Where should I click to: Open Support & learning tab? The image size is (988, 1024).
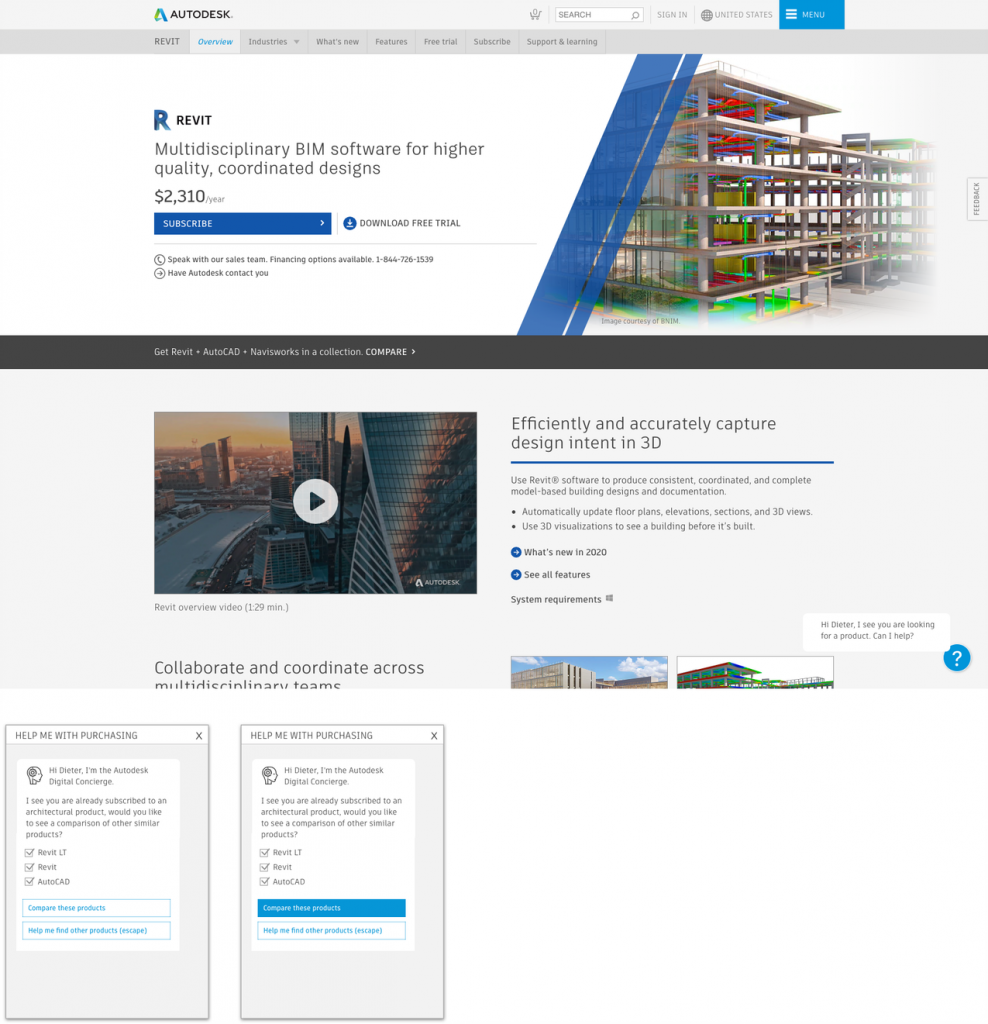pos(562,42)
